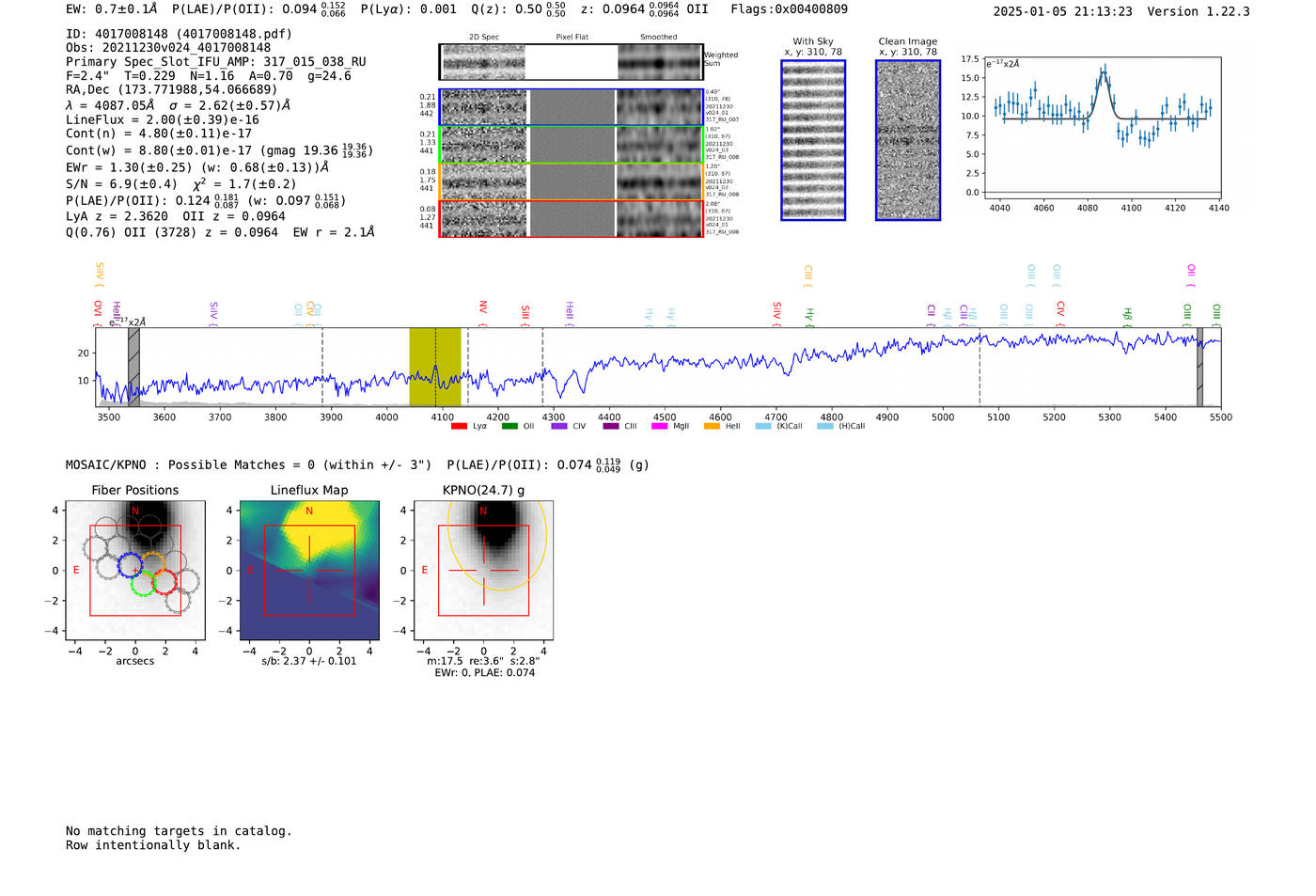1316x896 pixels.
Task: Click the Version 1.22.3 text
Action: (1198, 11)
